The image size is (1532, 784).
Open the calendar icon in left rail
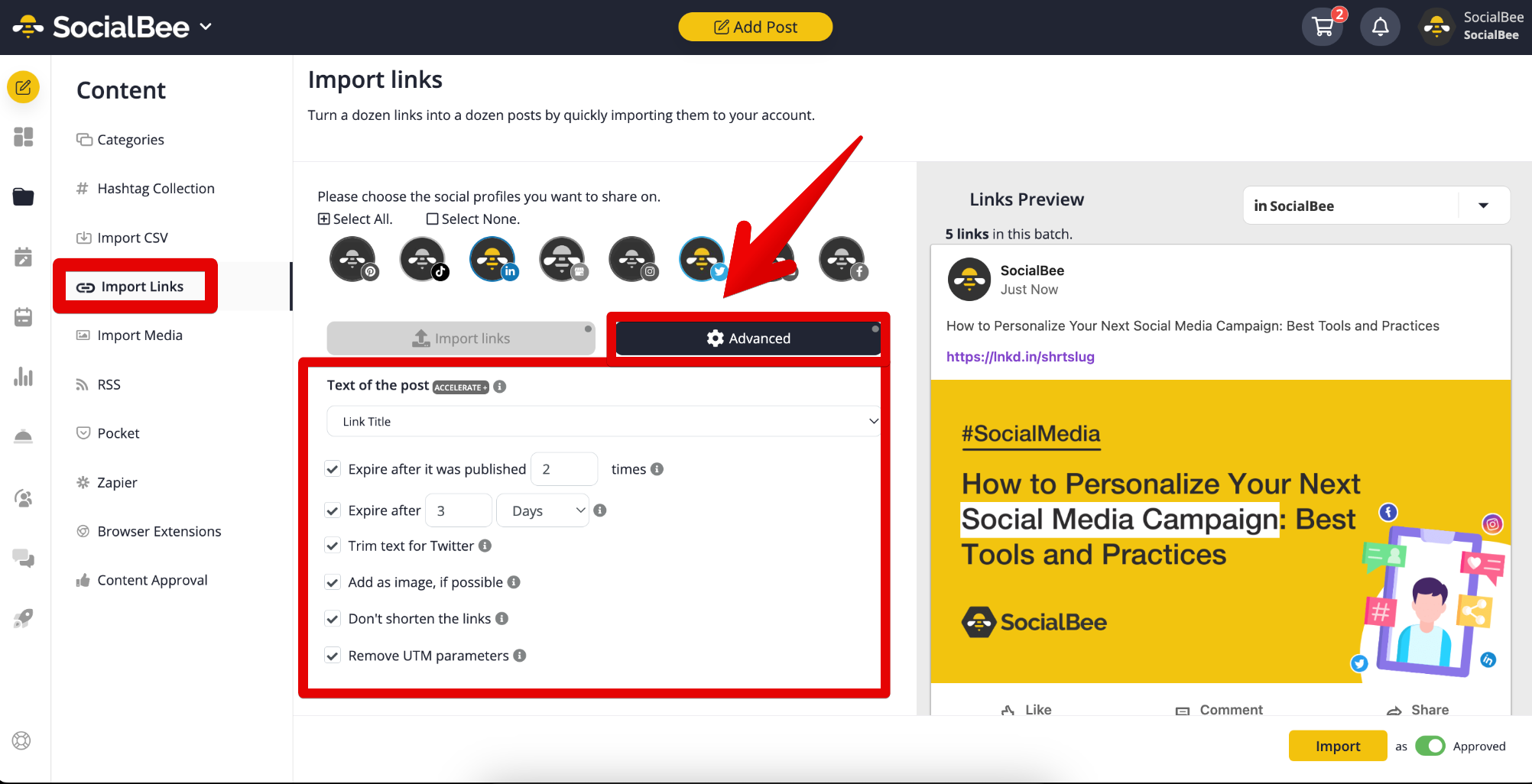click(24, 316)
